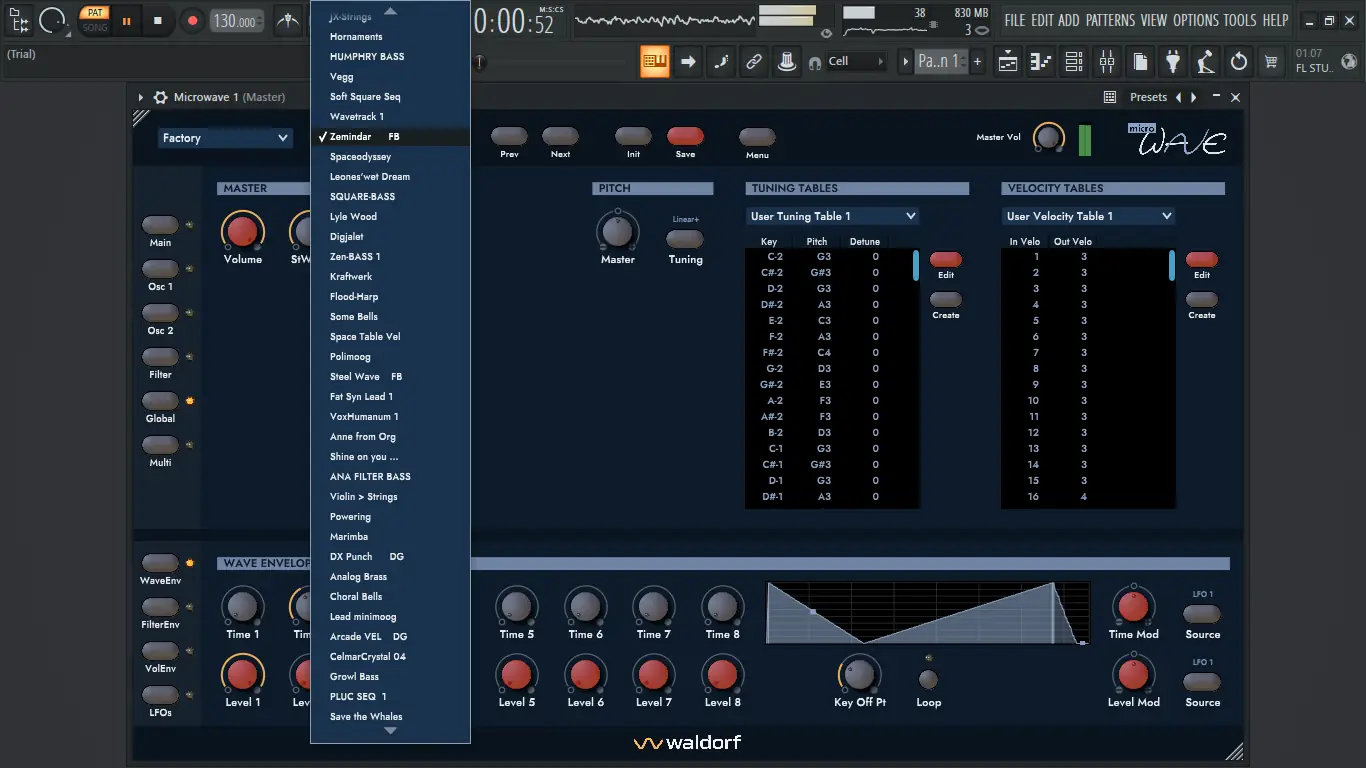The image size is (1366, 768).
Task: Click the Master Vol knob
Action: [x=1048, y=138]
